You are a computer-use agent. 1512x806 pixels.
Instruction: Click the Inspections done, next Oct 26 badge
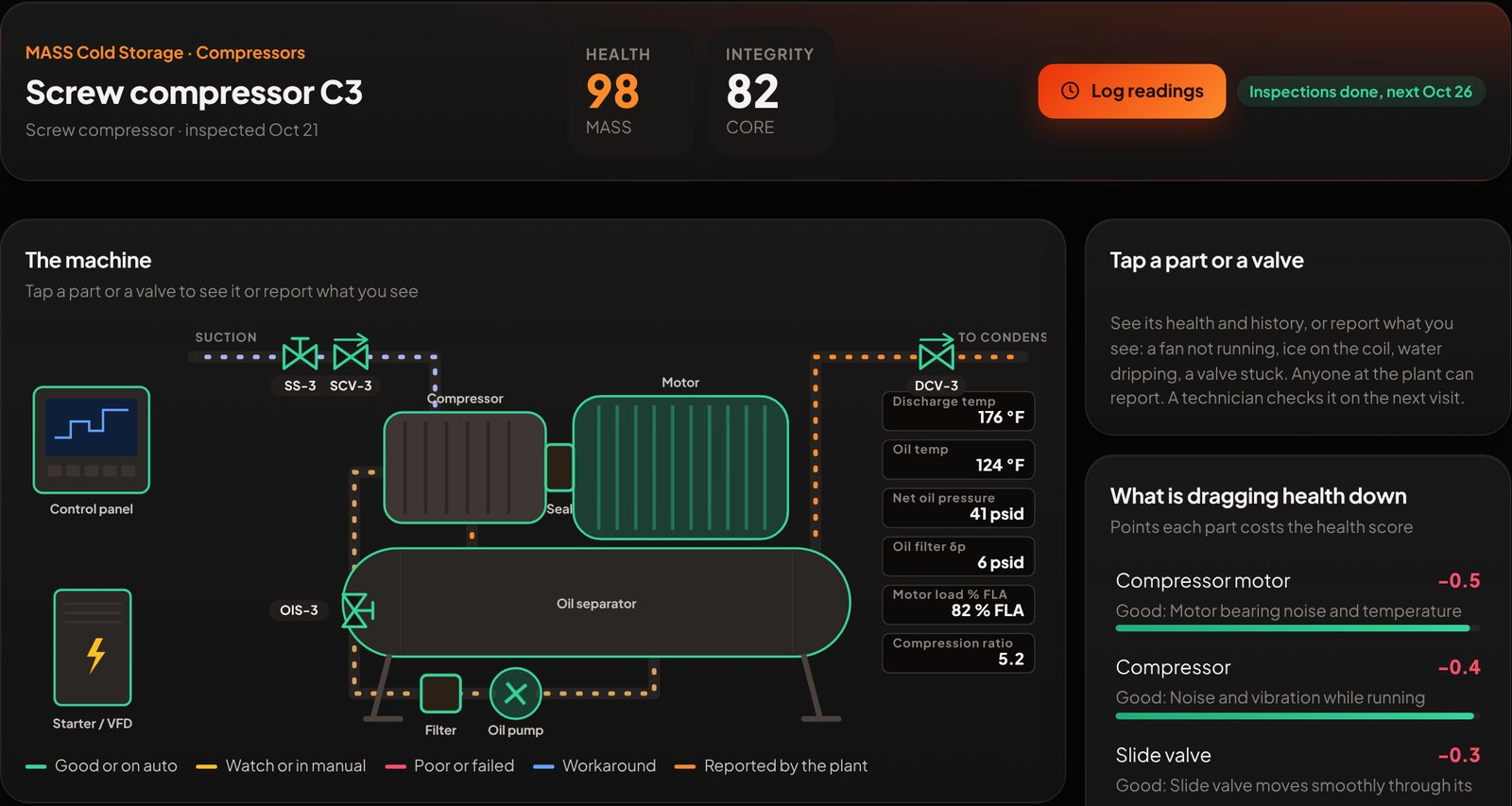pos(1361,92)
